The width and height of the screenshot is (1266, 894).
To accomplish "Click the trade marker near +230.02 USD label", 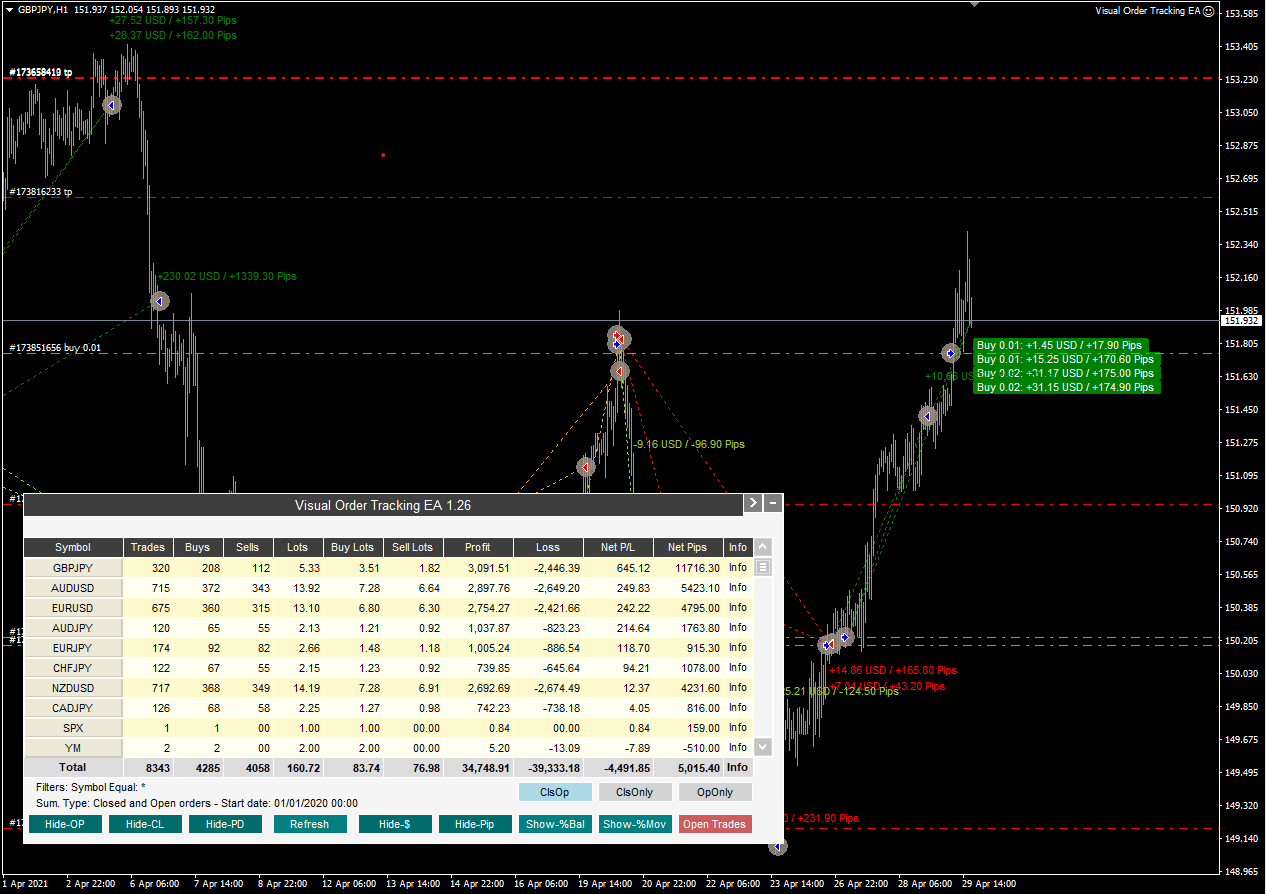I will point(159,301).
